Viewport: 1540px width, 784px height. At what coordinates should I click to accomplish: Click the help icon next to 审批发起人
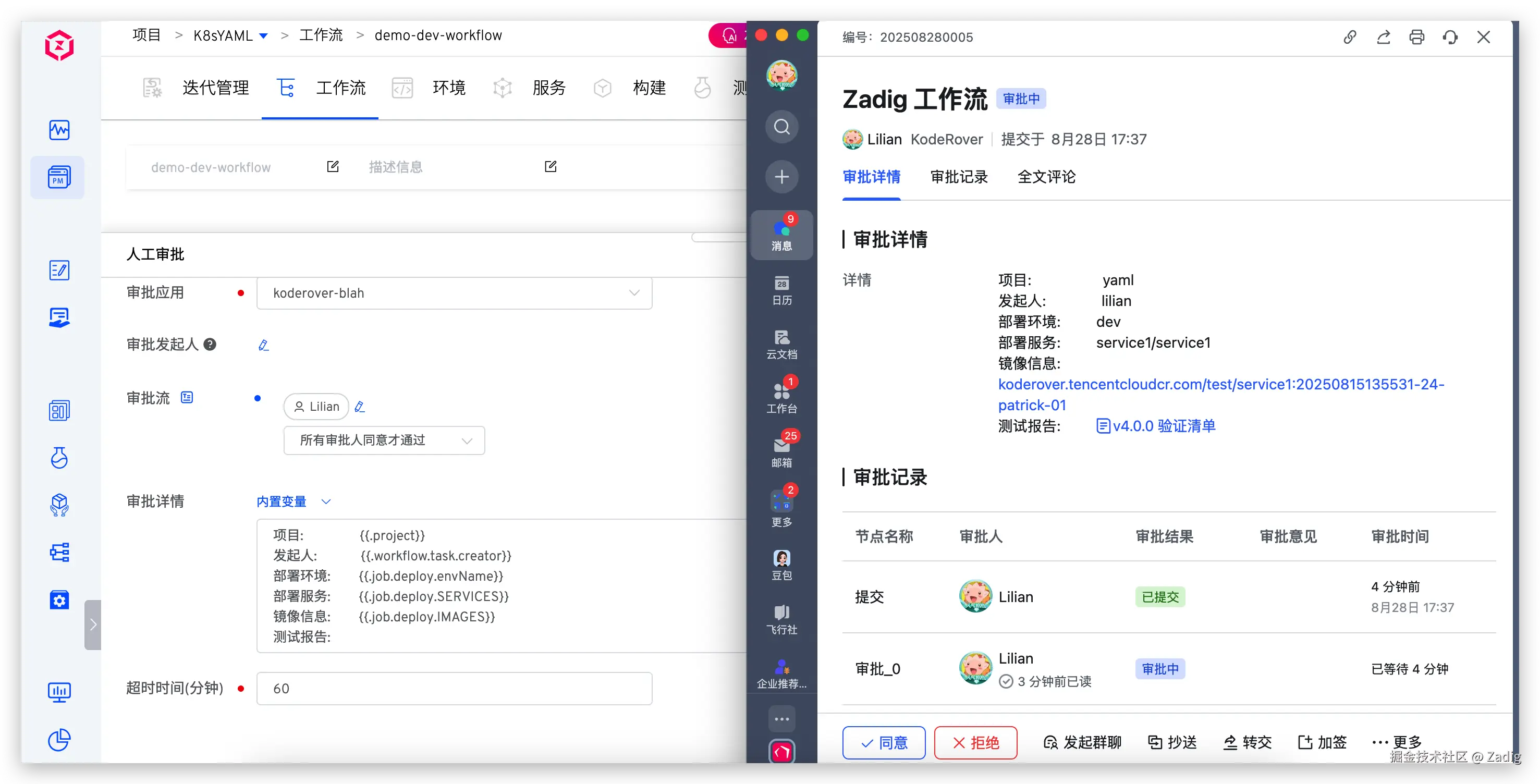pos(210,344)
